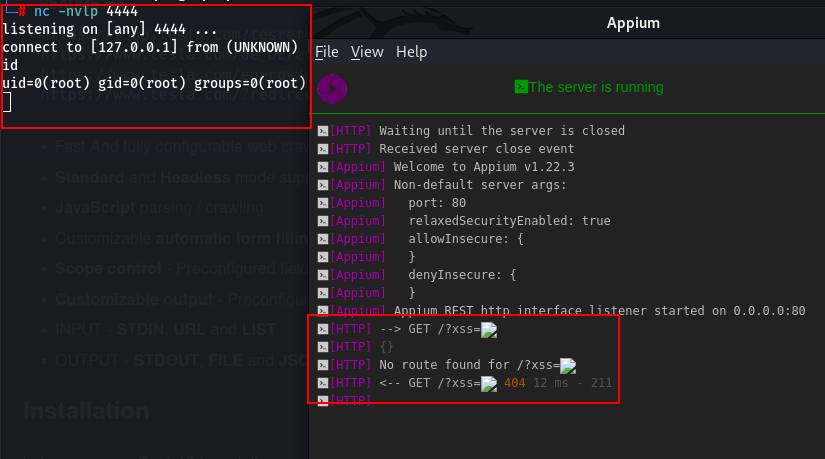
Task: Click log icon beside 'No route found for' line
Action: [323, 365]
